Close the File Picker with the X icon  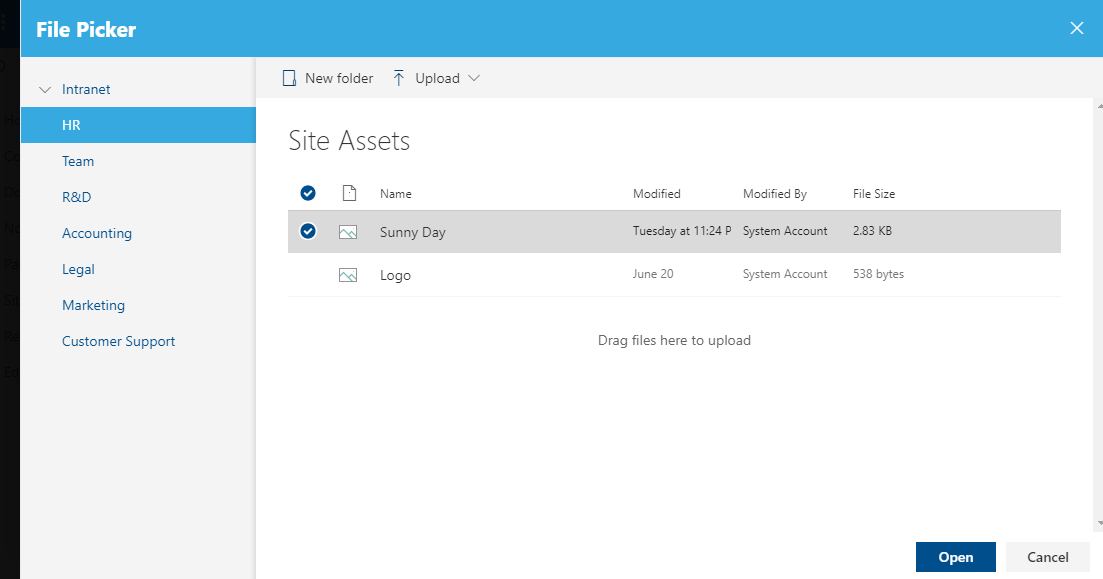point(1077,28)
